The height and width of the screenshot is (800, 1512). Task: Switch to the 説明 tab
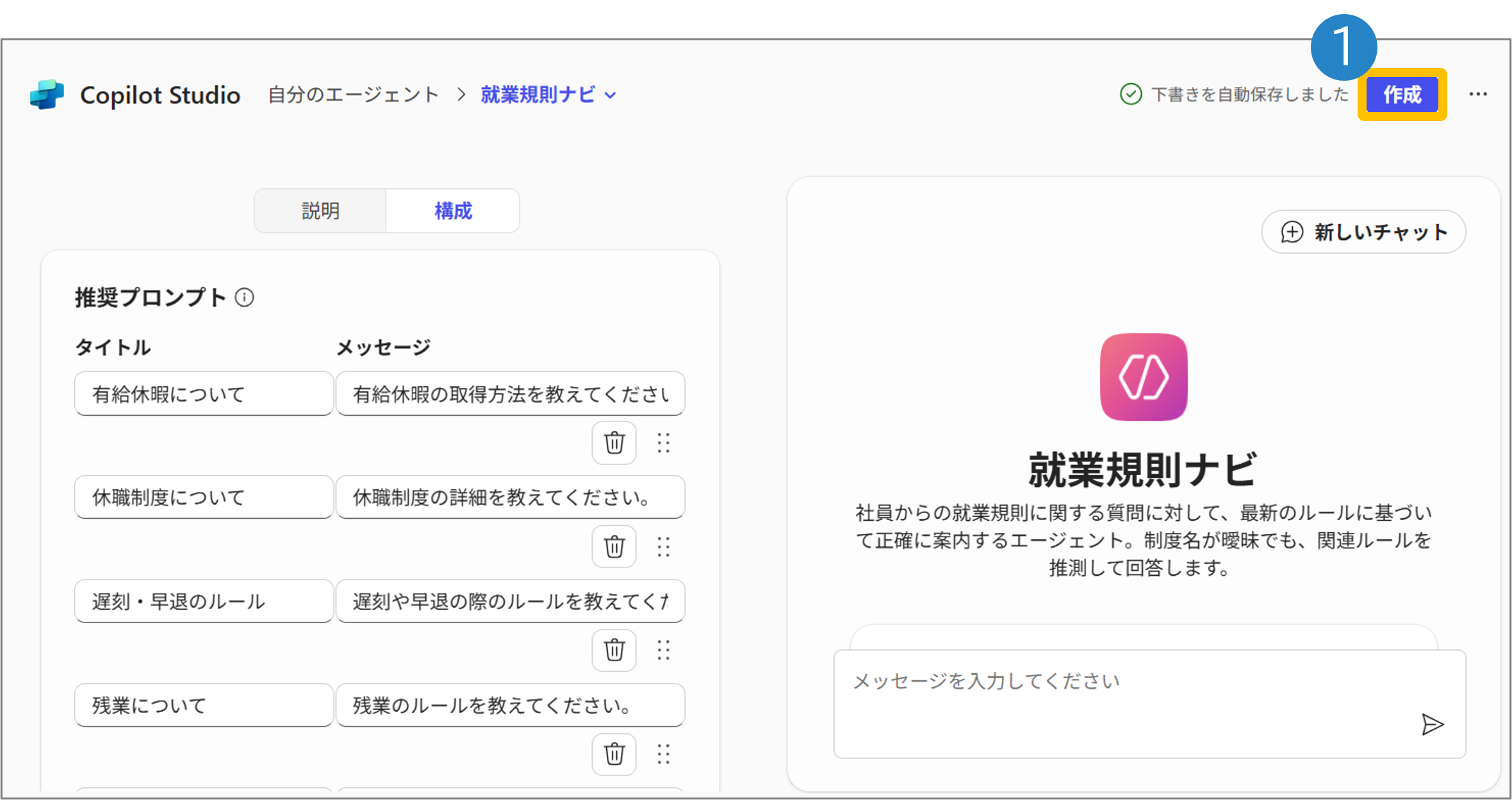(320, 211)
